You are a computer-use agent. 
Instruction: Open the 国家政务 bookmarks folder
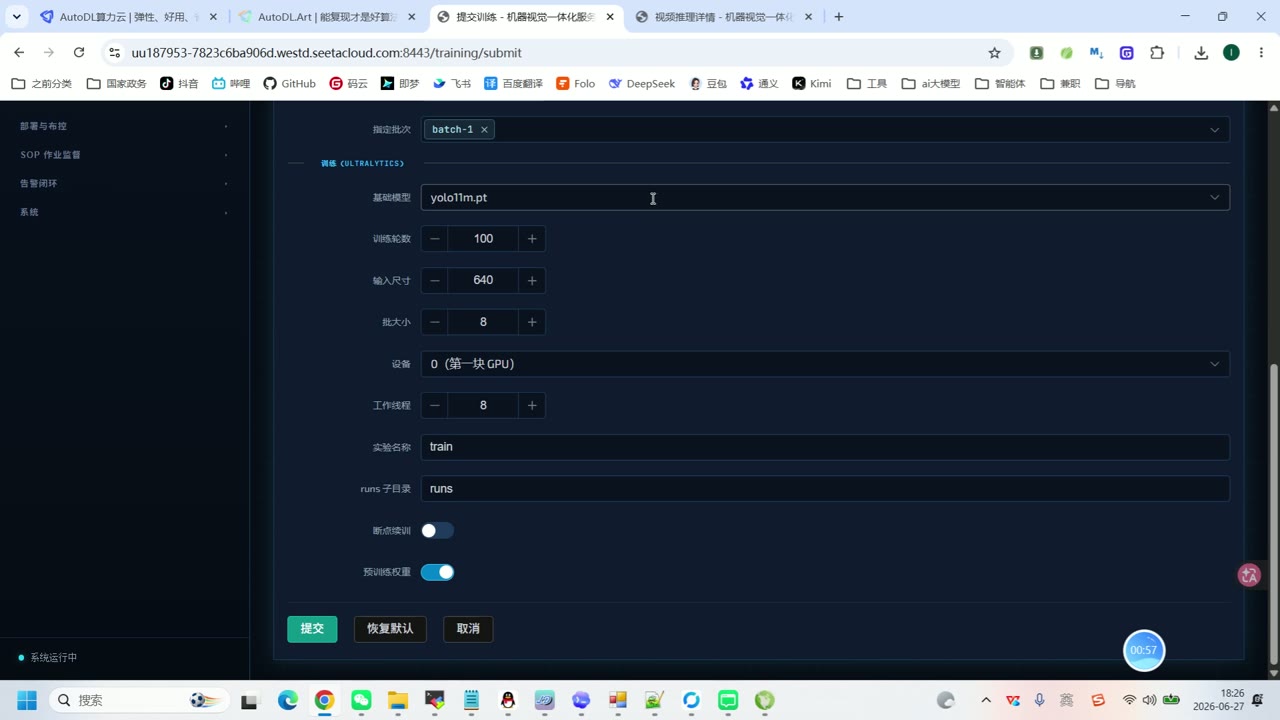click(x=117, y=84)
